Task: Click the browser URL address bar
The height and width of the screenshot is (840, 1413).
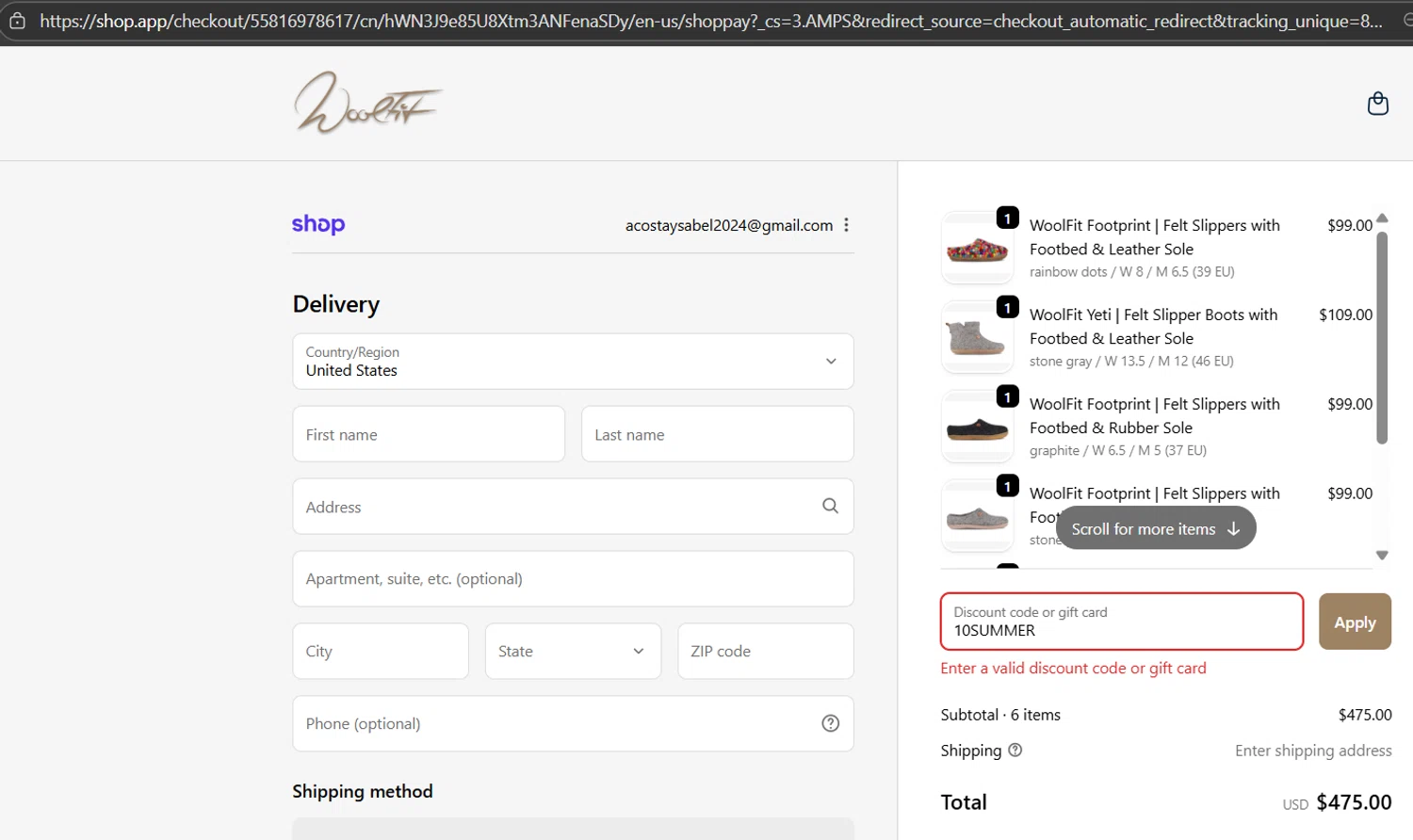Action: pyautogui.click(x=711, y=21)
